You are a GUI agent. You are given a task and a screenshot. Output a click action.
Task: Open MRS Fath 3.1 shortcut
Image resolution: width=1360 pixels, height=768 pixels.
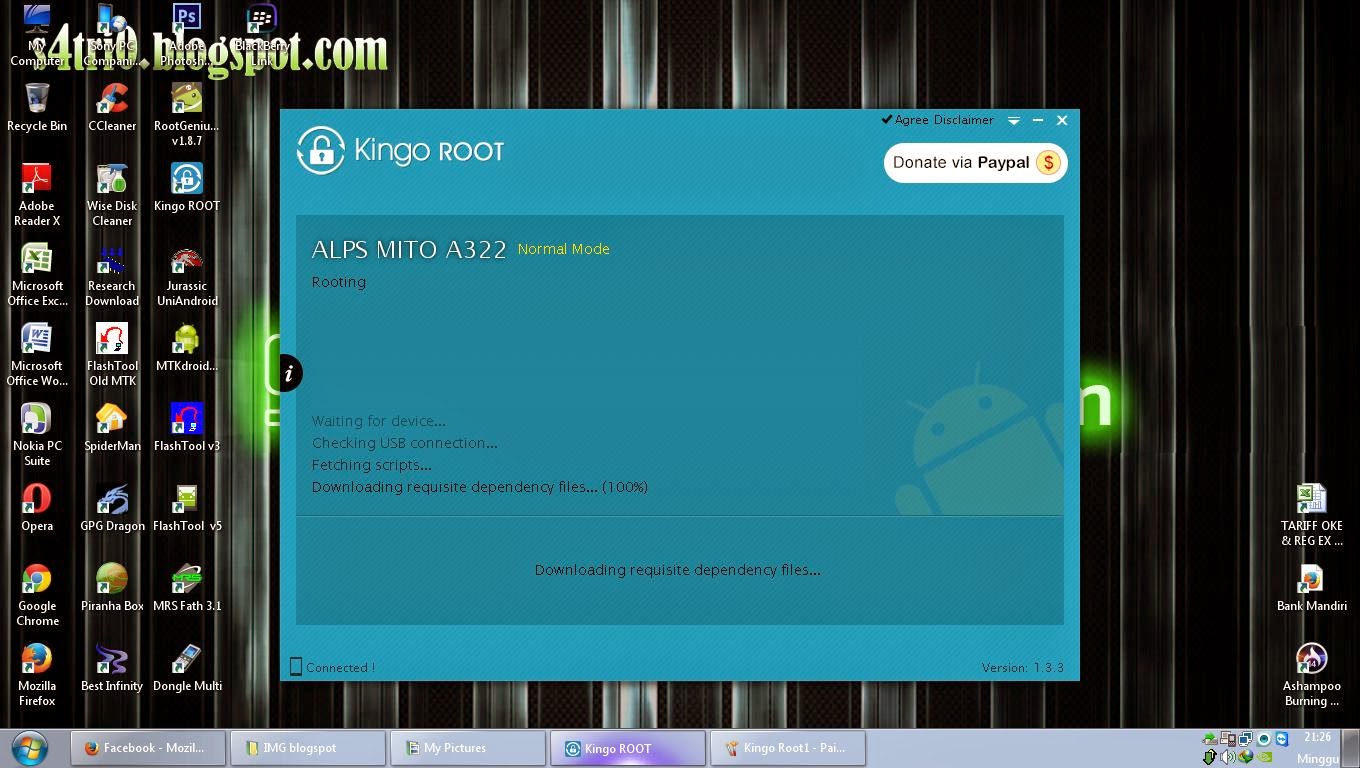pyautogui.click(x=186, y=587)
